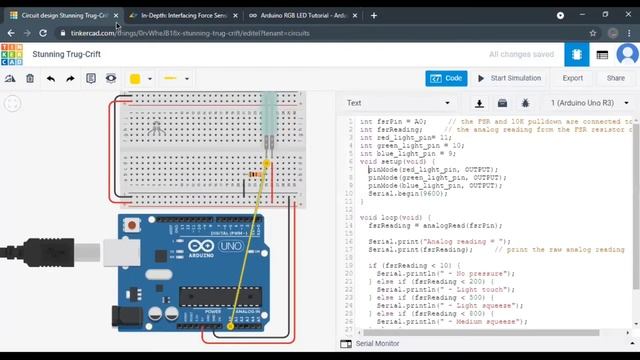Viewport: 640px width, 360px height.
Task: Start the simulation
Action: (509, 78)
